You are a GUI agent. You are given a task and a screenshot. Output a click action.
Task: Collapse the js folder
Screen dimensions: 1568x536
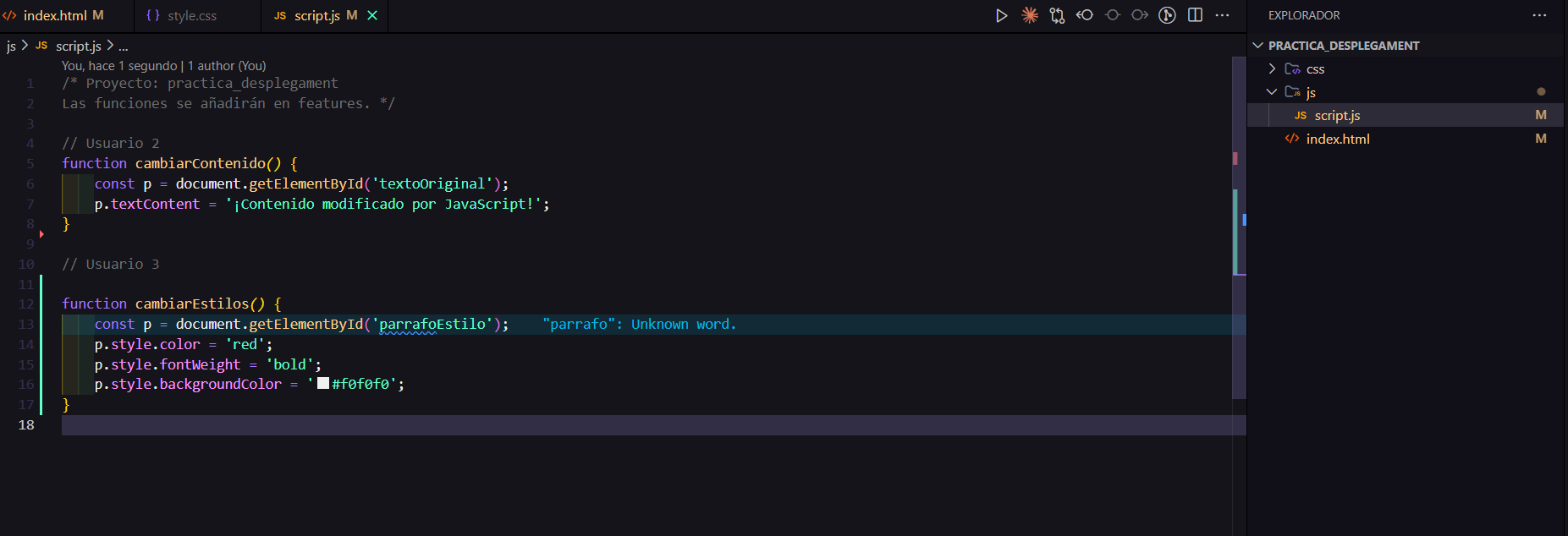(1272, 92)
